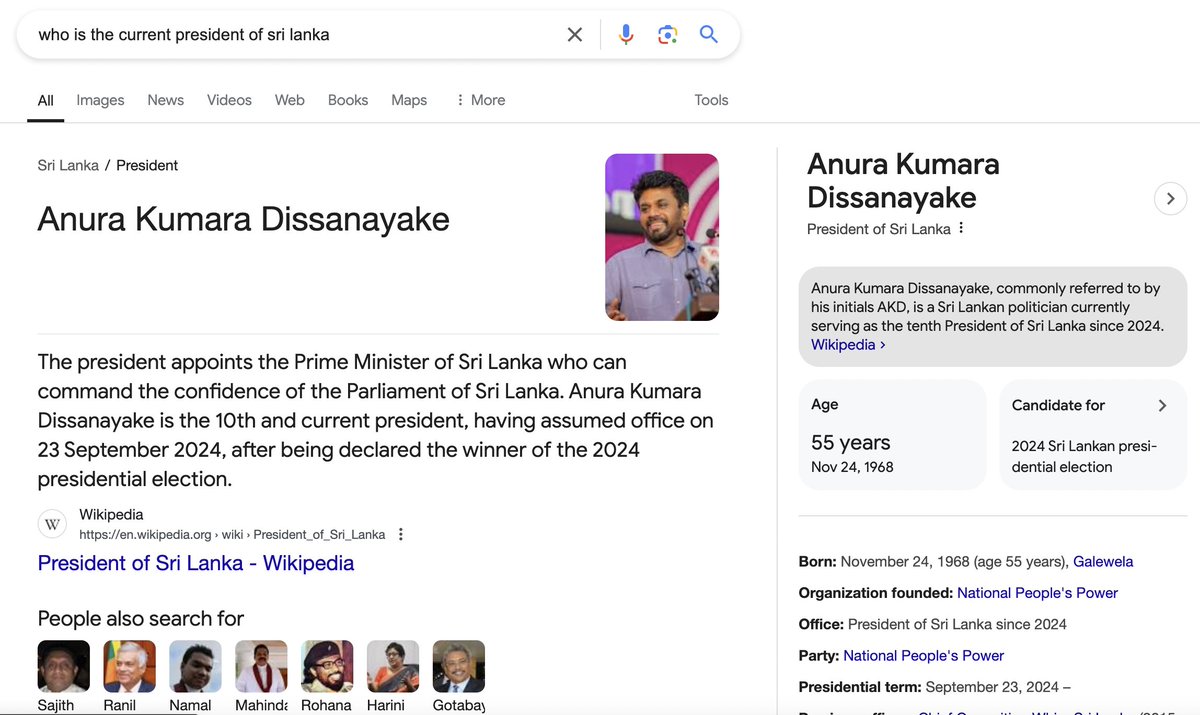Switch to the Web tab
1200x715 pixels.
(x=290, y=100)
